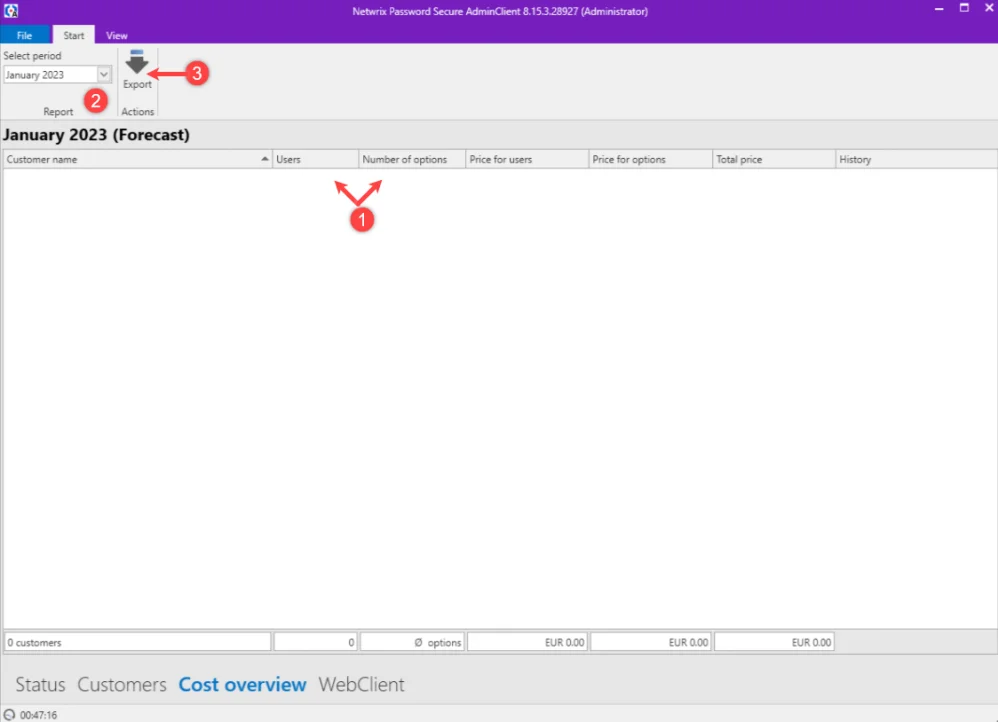The width and height of the screenshot is (998, 722).
Task: Sort by the Customer name column
Action: (x=137, y=159)
